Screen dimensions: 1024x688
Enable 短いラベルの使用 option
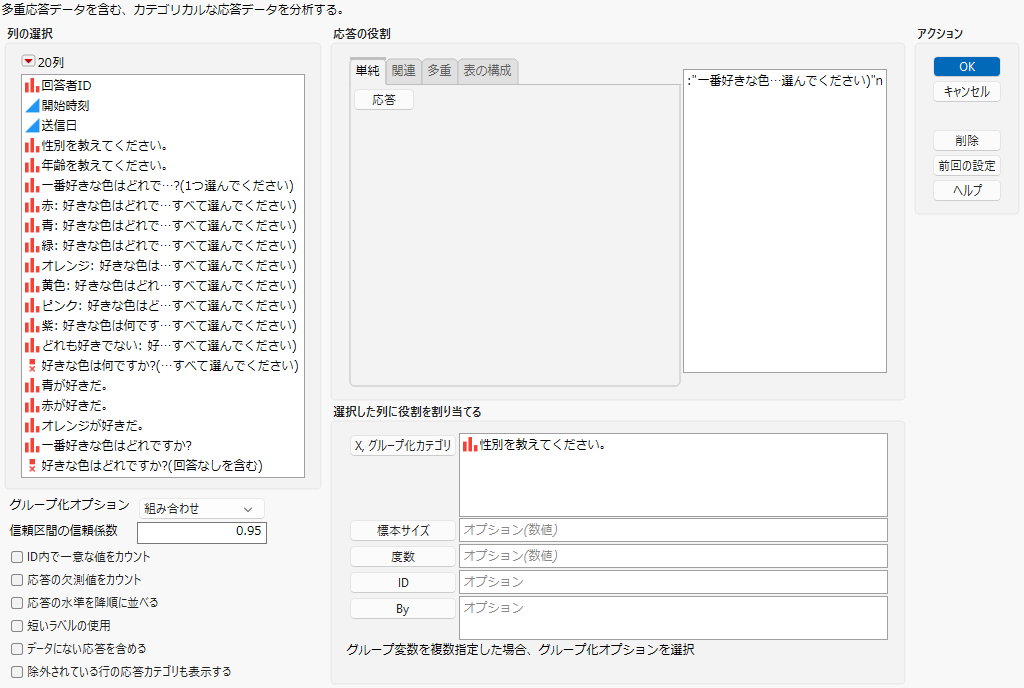pos(17,625)
